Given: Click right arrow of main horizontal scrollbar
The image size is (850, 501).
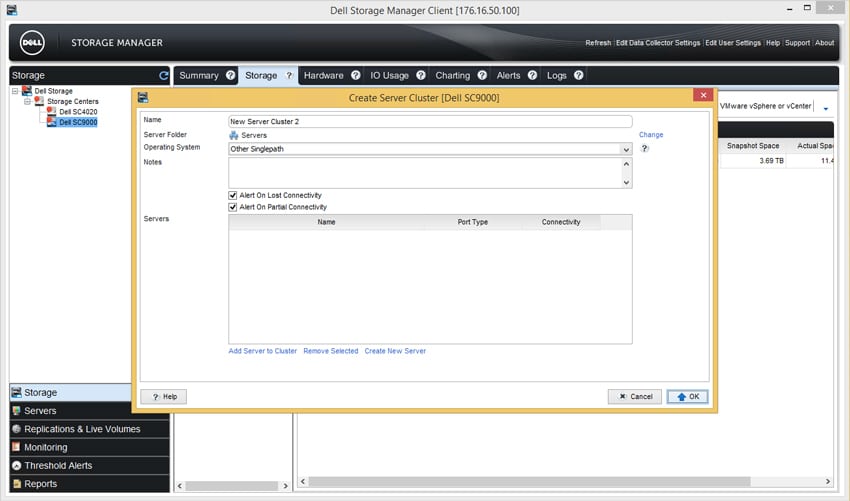Looking at the screenshot, I should (828, 481).
